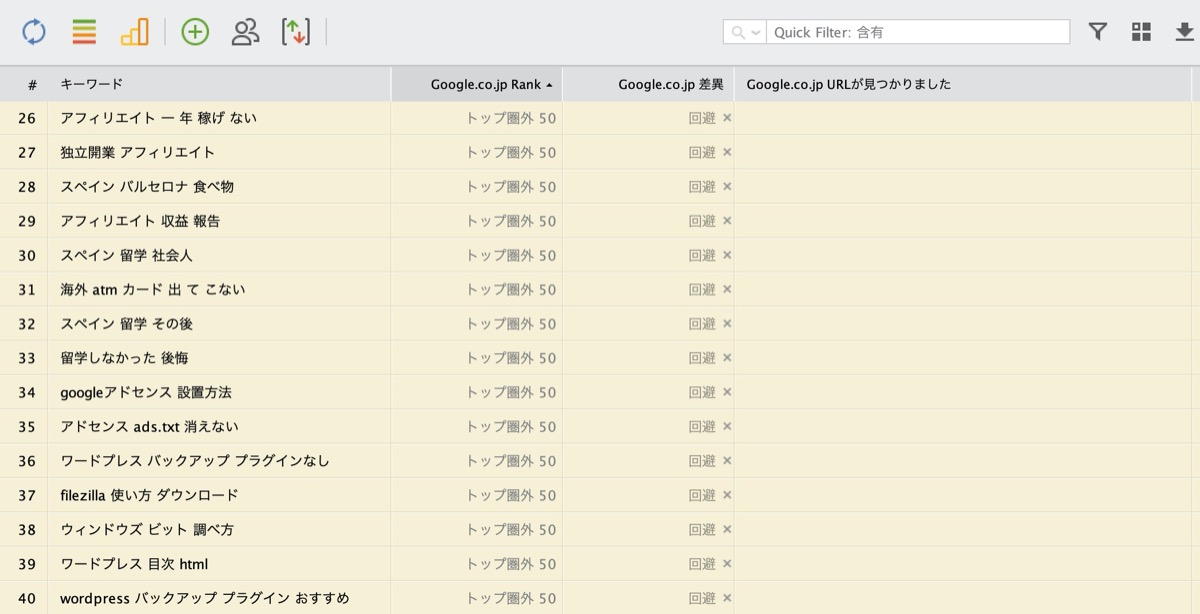Select keyword 留学しなかった 後悔
Image resolution: width=1200 pixels, height=614 pixels.
124,358
